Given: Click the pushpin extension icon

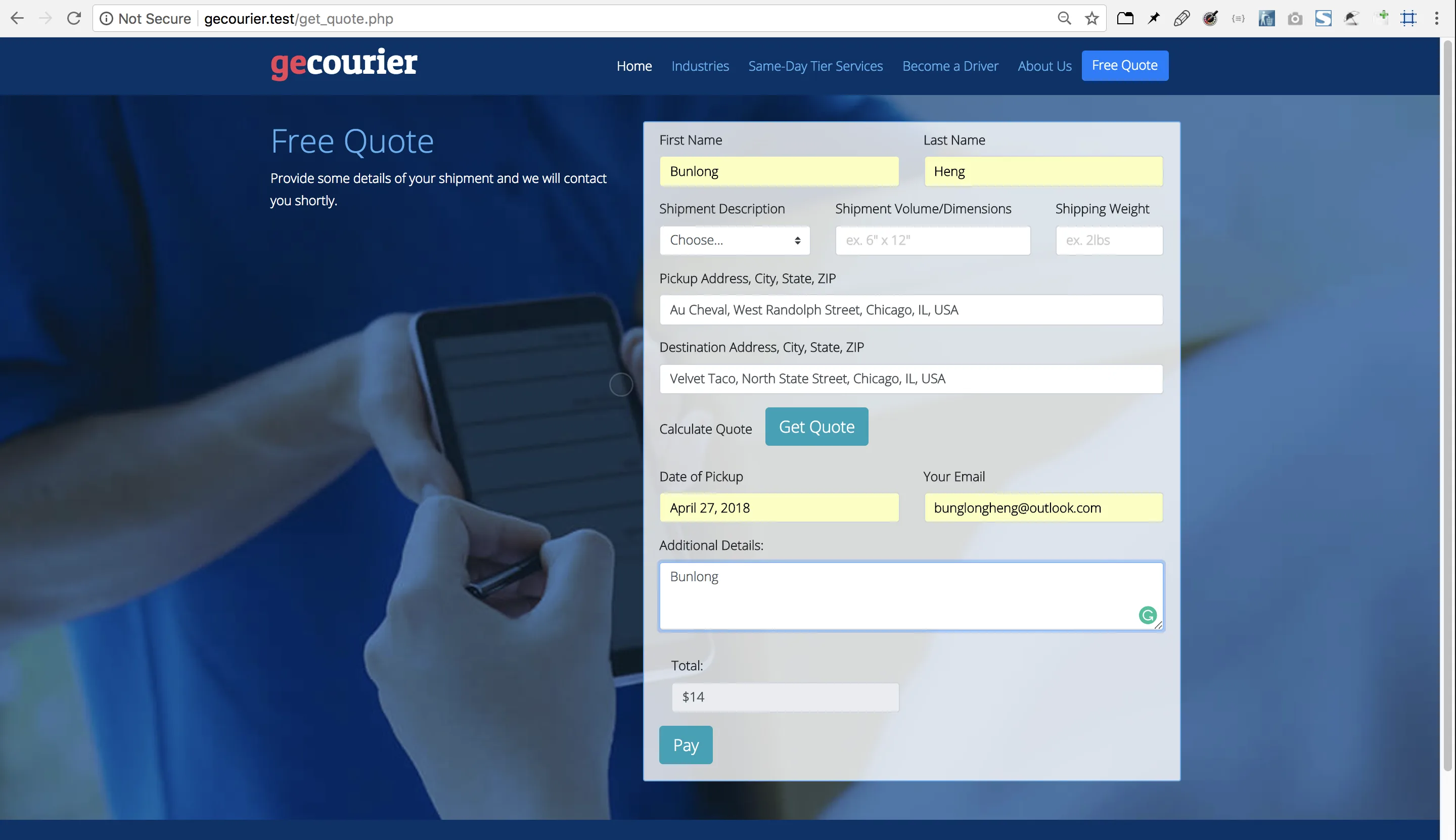Looking at the screenshot, I should point(1154,18).
